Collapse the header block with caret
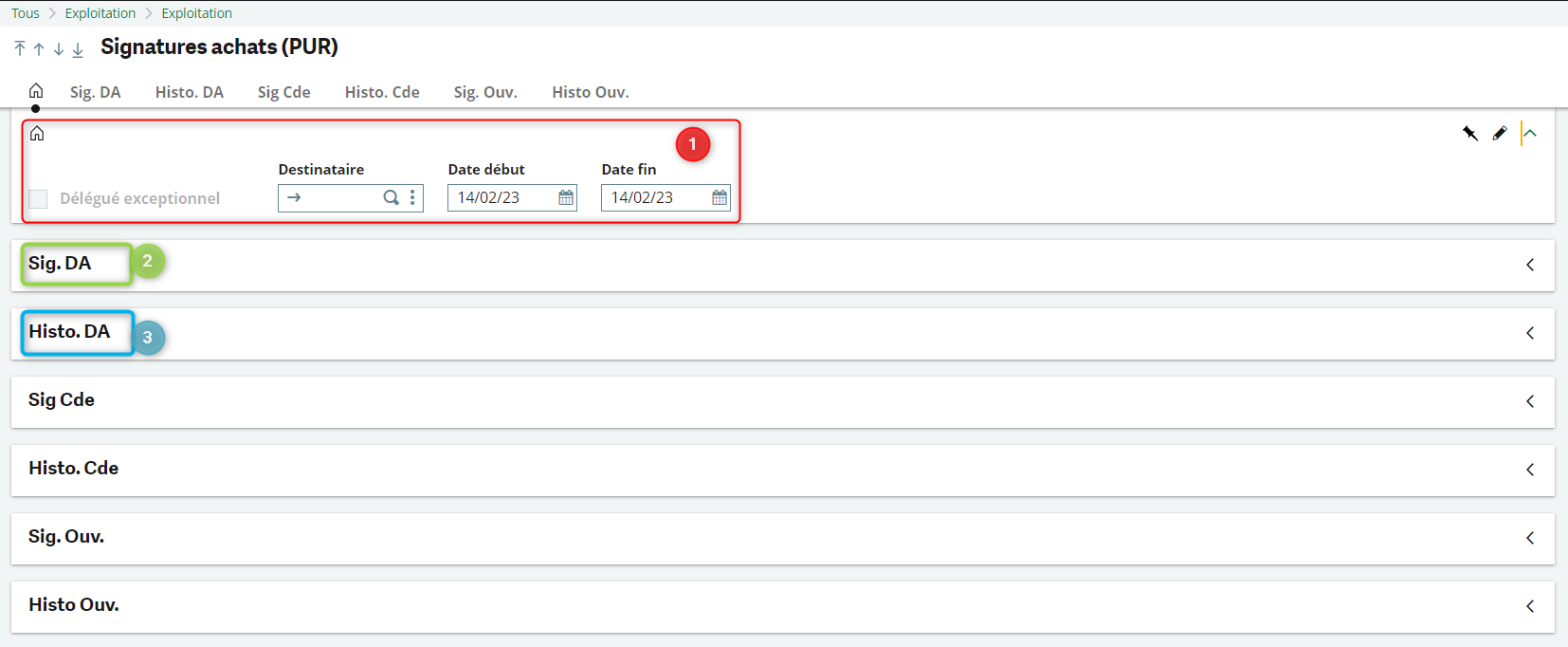Image resolution: width=1568 pixels, height=647 pixels. click(x=1529, y=134)
